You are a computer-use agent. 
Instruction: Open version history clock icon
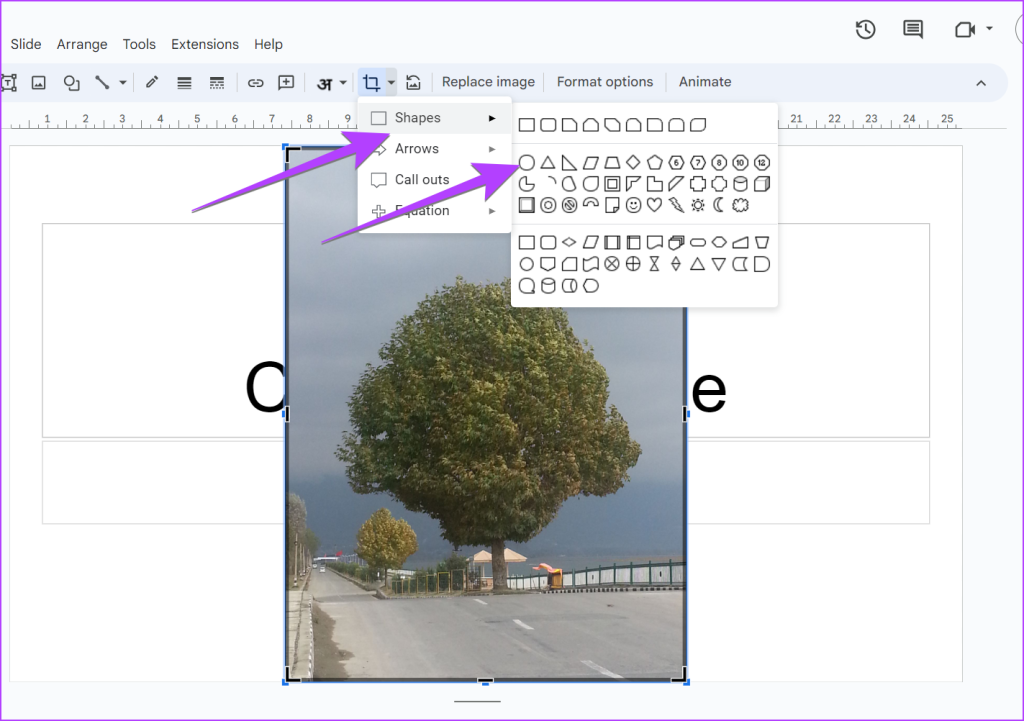click(866, 29)
